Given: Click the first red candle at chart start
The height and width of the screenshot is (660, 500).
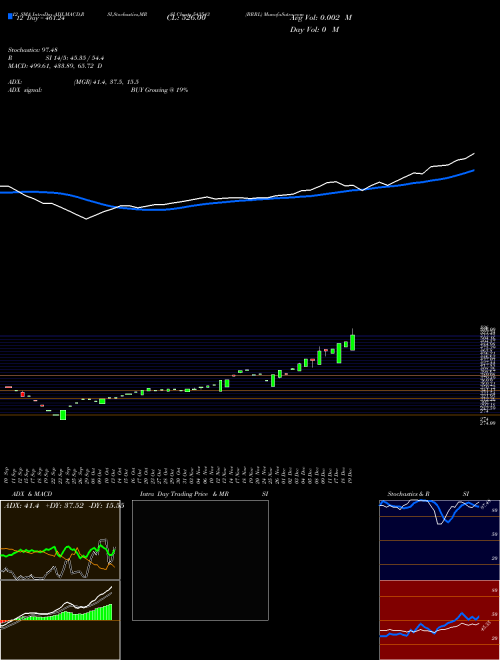Looking at the screenshot, I should coord(8,387).
